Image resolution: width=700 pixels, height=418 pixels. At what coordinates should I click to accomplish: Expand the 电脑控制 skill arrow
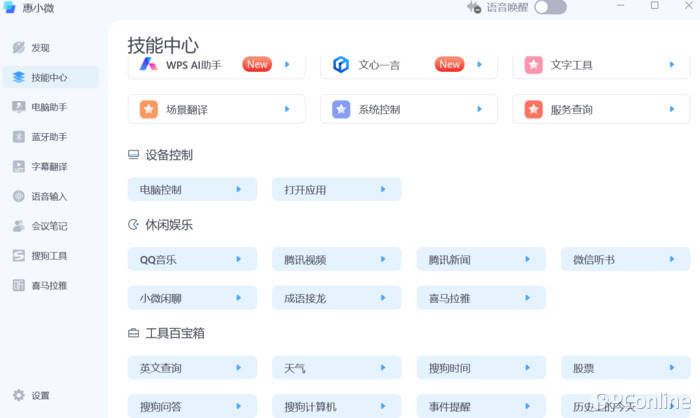[x=238, y=189]
